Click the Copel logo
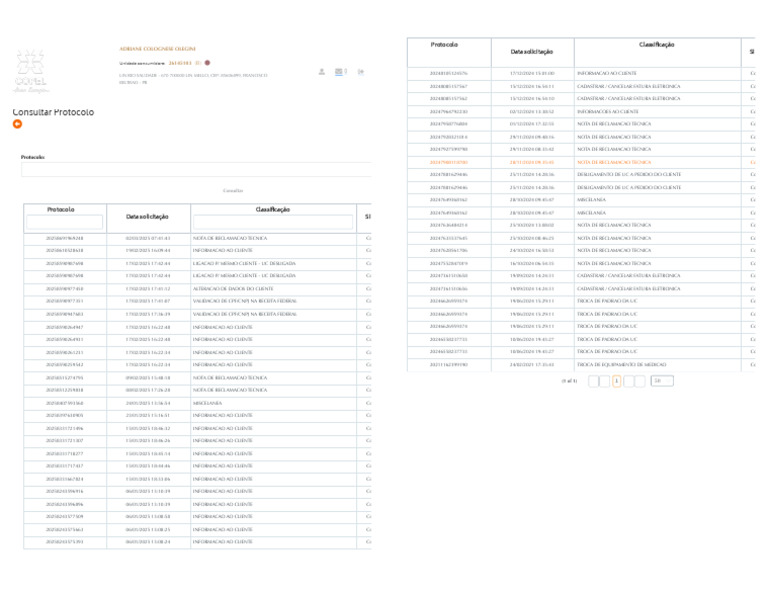The width and height of the screenshot is (768, 594). pos(30,71)
